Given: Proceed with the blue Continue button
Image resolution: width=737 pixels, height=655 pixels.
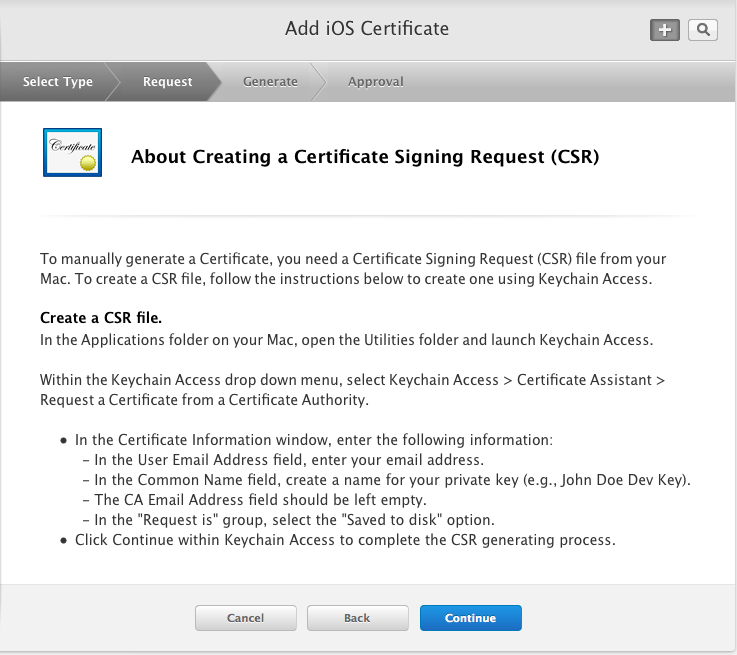Looking at the screenshot, I should [x=471, y=618].
